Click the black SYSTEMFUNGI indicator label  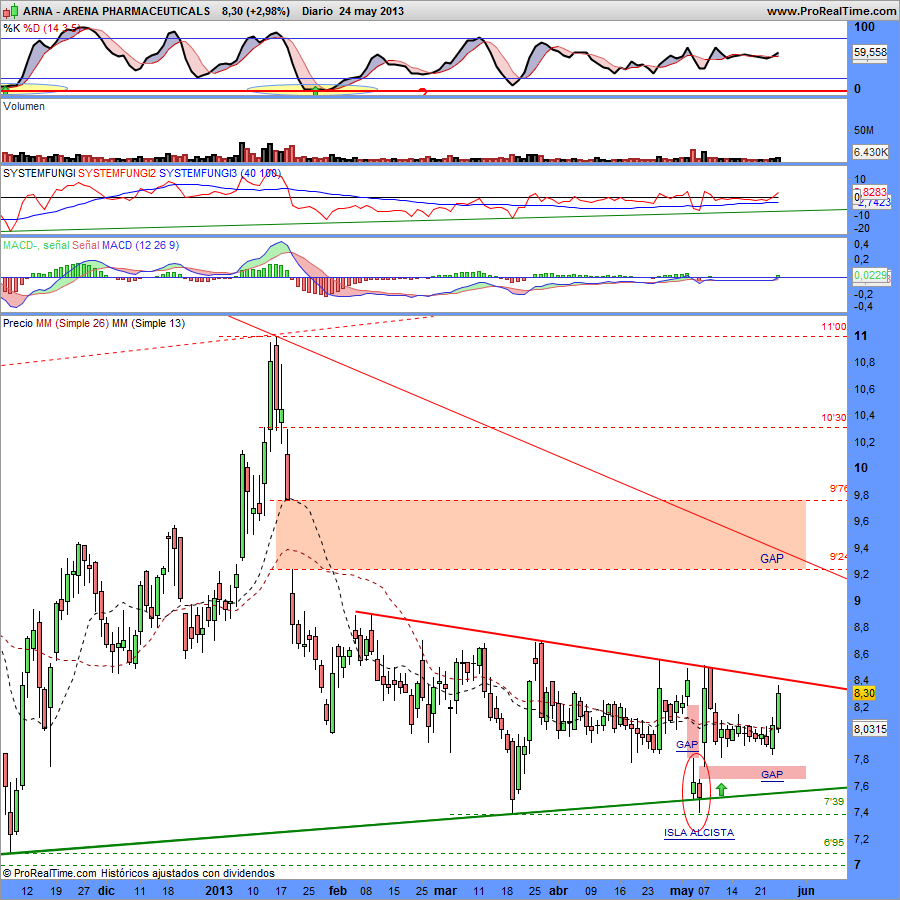click(39, 173)
